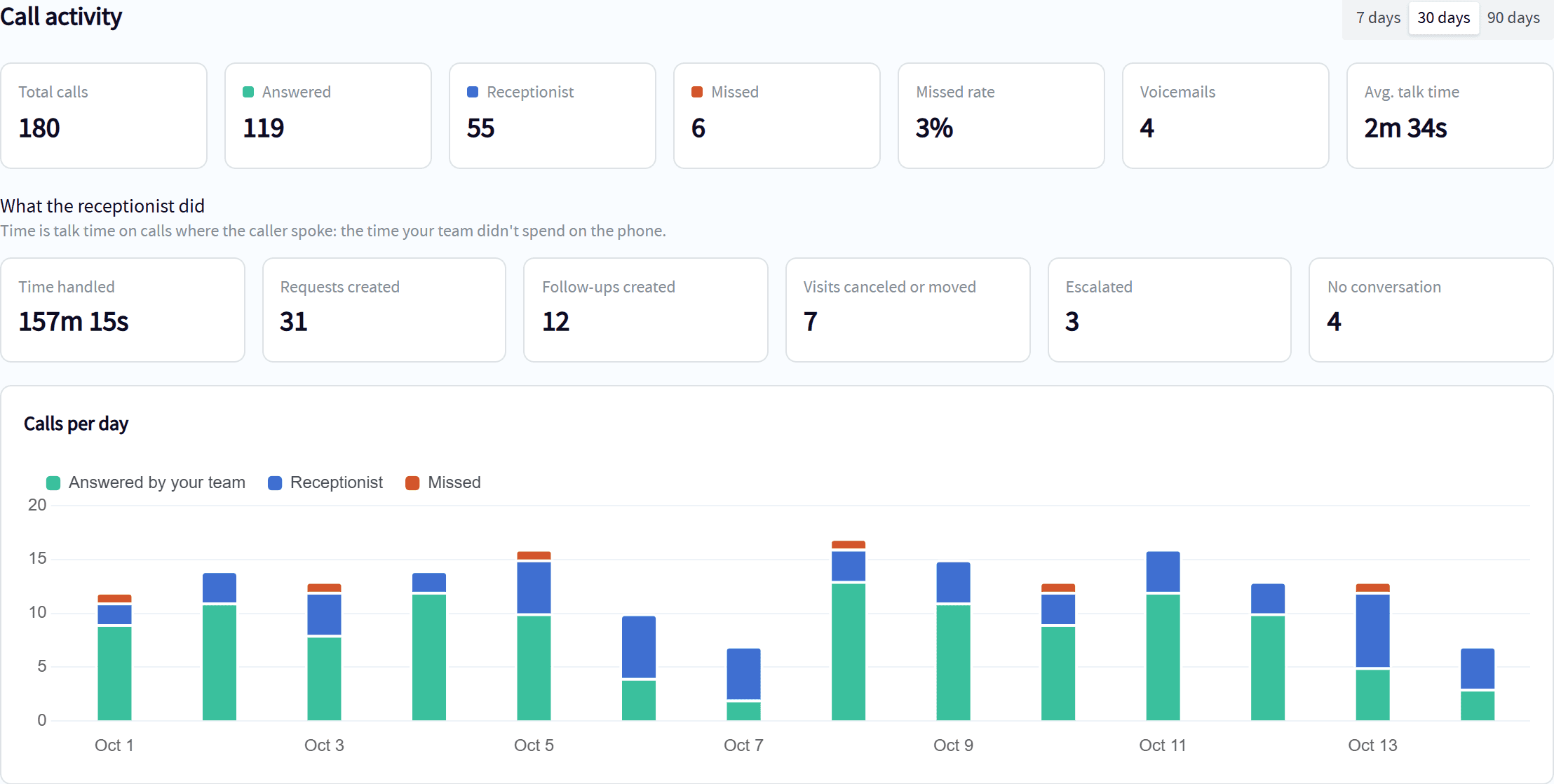1554x784 pixels.
Task: Open the Missed rate 3% card
Action: click(1001, 116)
